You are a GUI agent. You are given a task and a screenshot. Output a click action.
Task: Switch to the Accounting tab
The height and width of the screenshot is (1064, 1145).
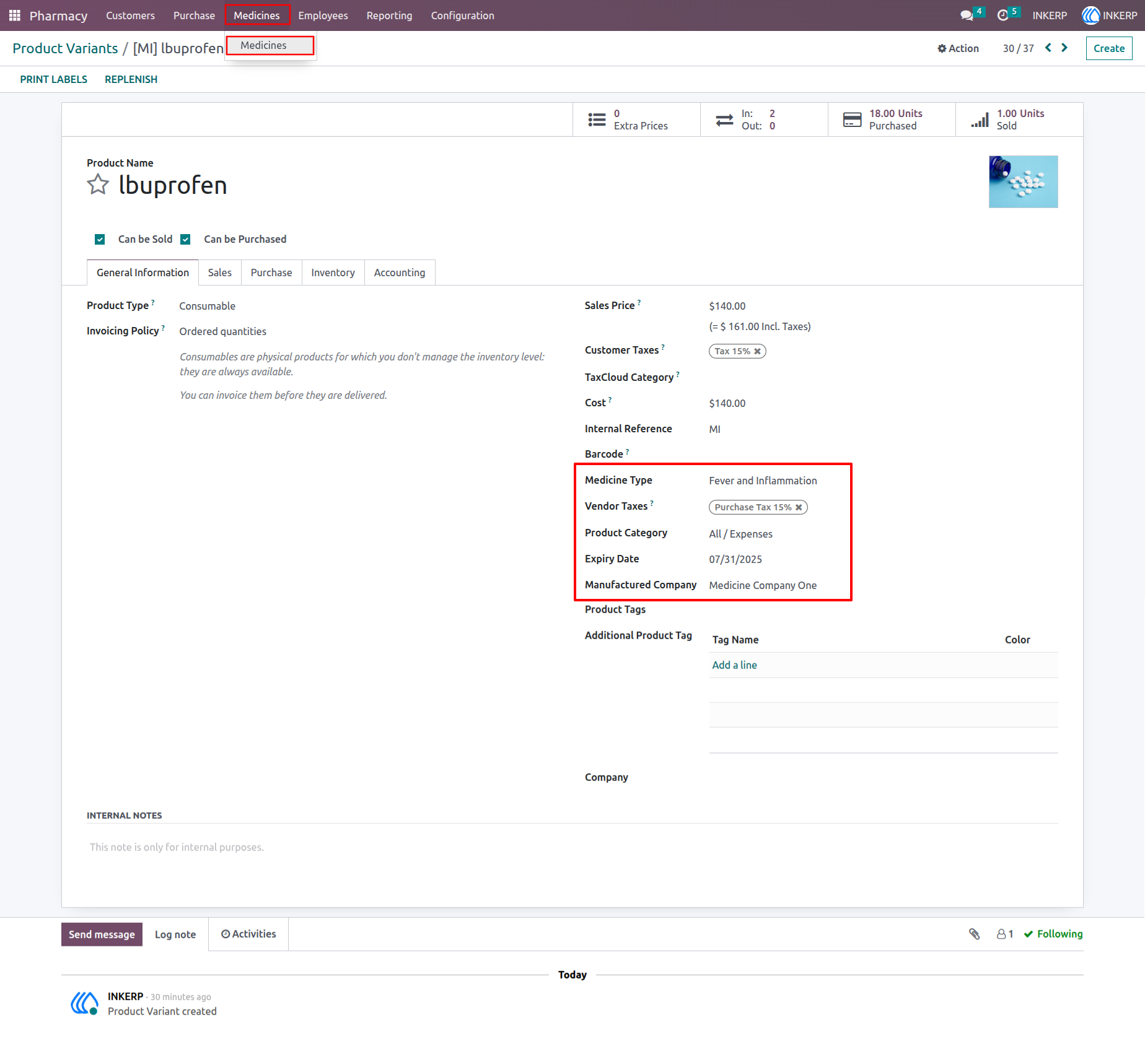click(x=400, y=273)
